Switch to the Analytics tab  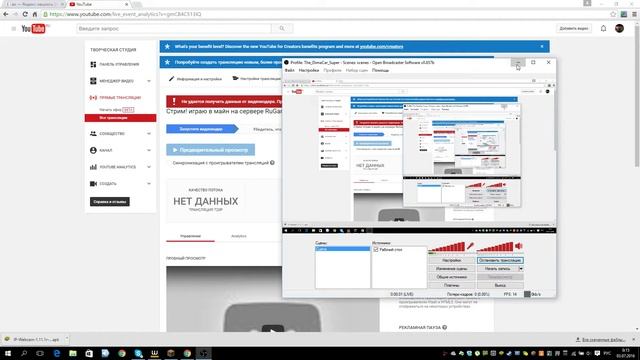239,236
